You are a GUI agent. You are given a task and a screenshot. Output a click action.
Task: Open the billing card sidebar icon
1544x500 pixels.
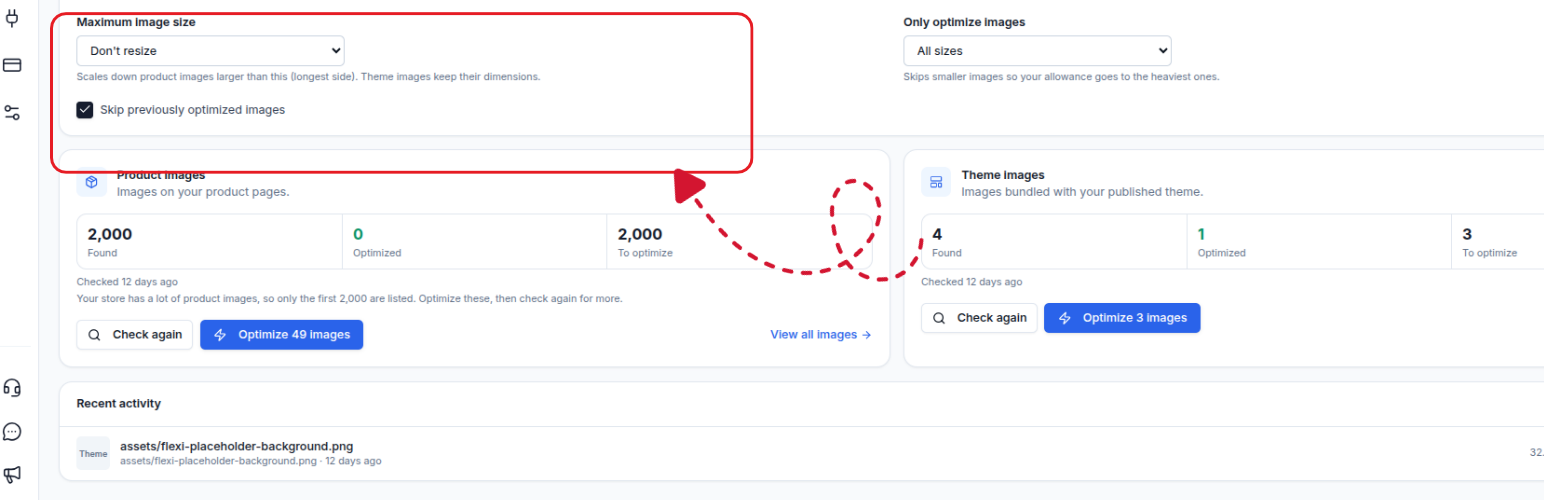click(12, 65)
